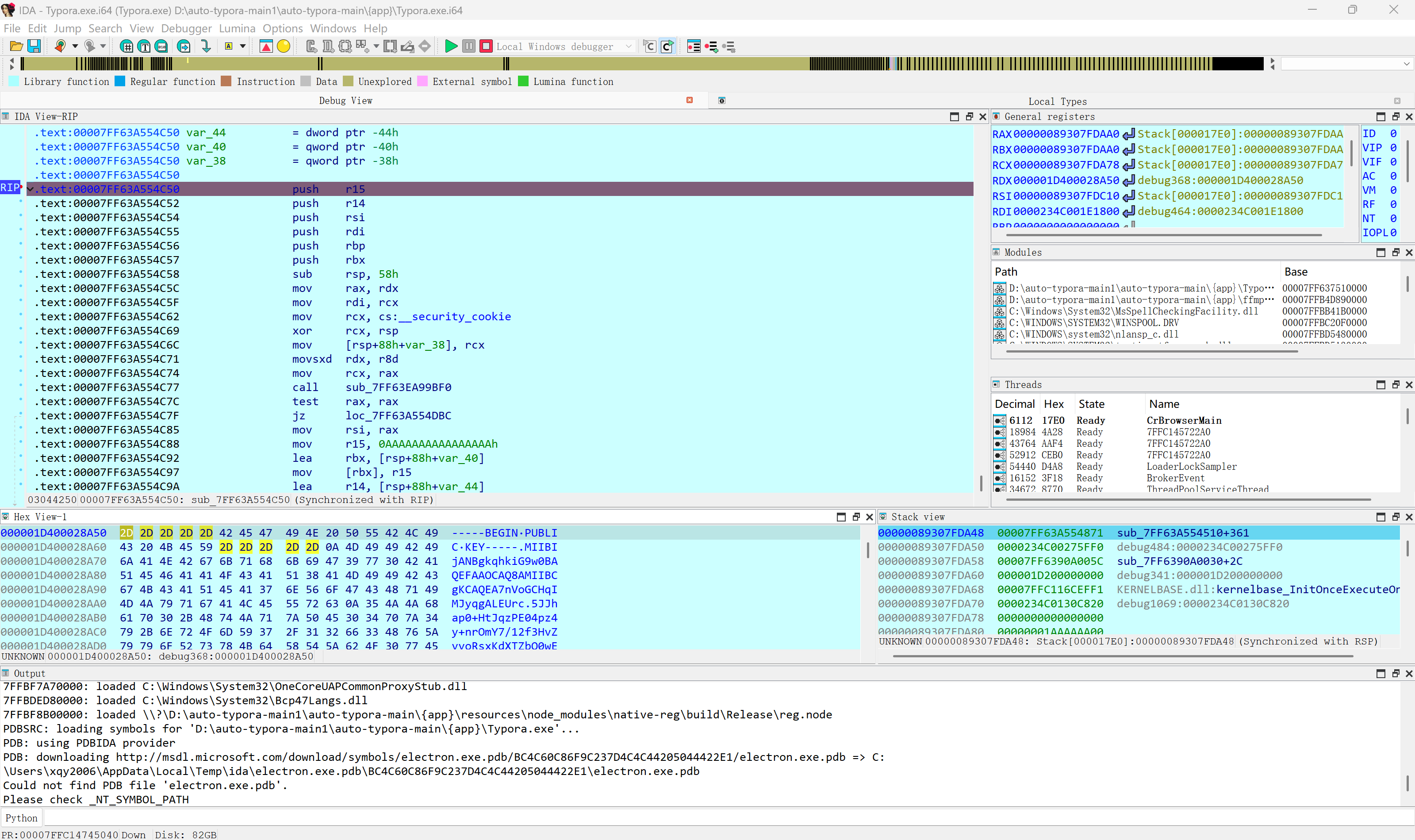Image resolution: width=1415 pixels, height=840 pixels.
Task: Click the breakpoint list icon
Action: click(x=694, y=46)
